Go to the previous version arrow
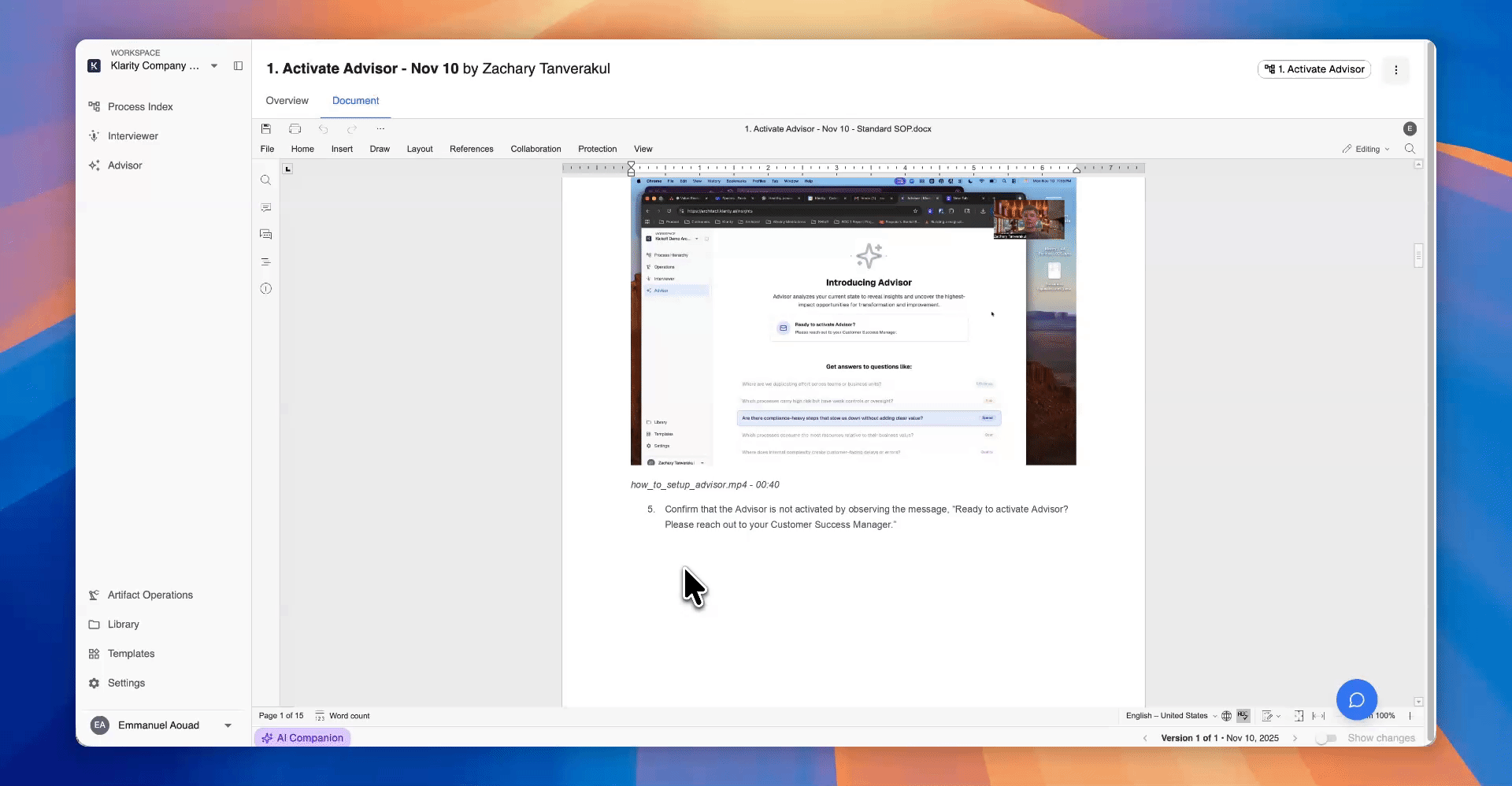 point(1145,738)
